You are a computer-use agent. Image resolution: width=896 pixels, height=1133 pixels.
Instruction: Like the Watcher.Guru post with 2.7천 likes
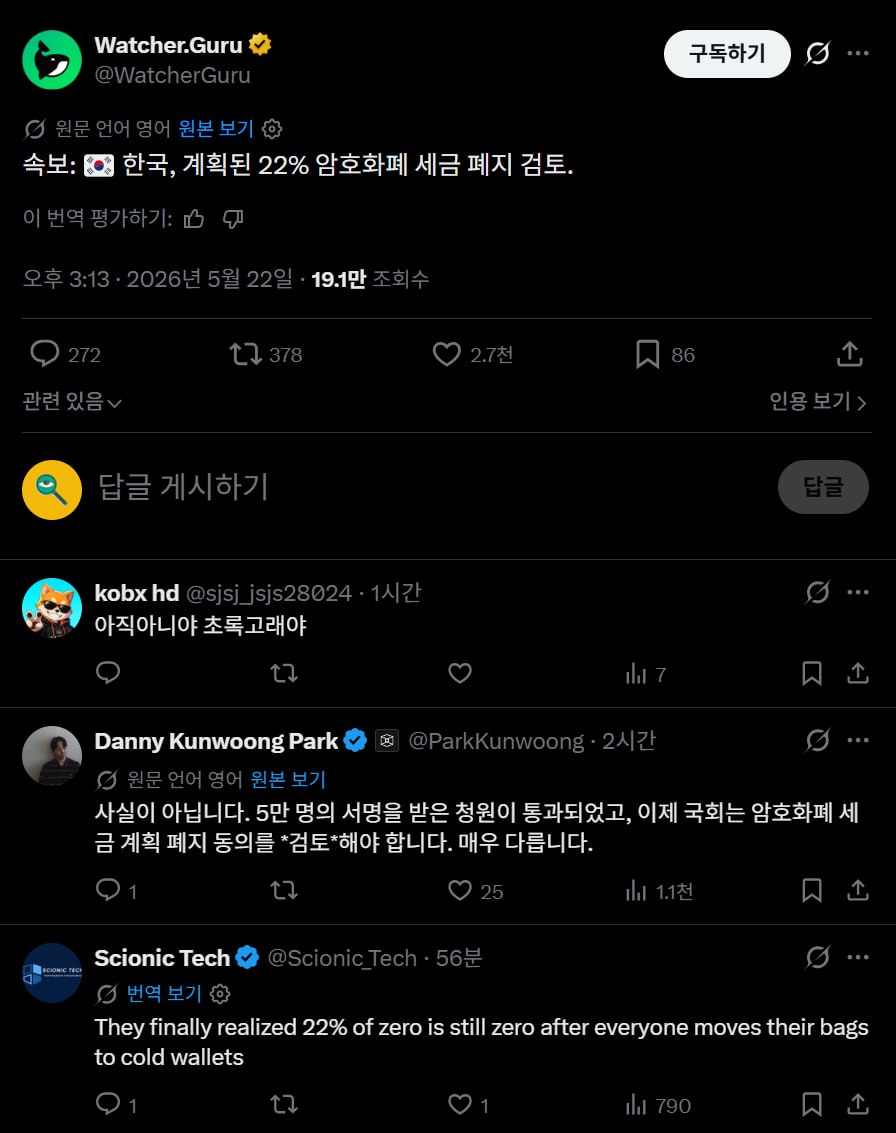click(473, 355)
